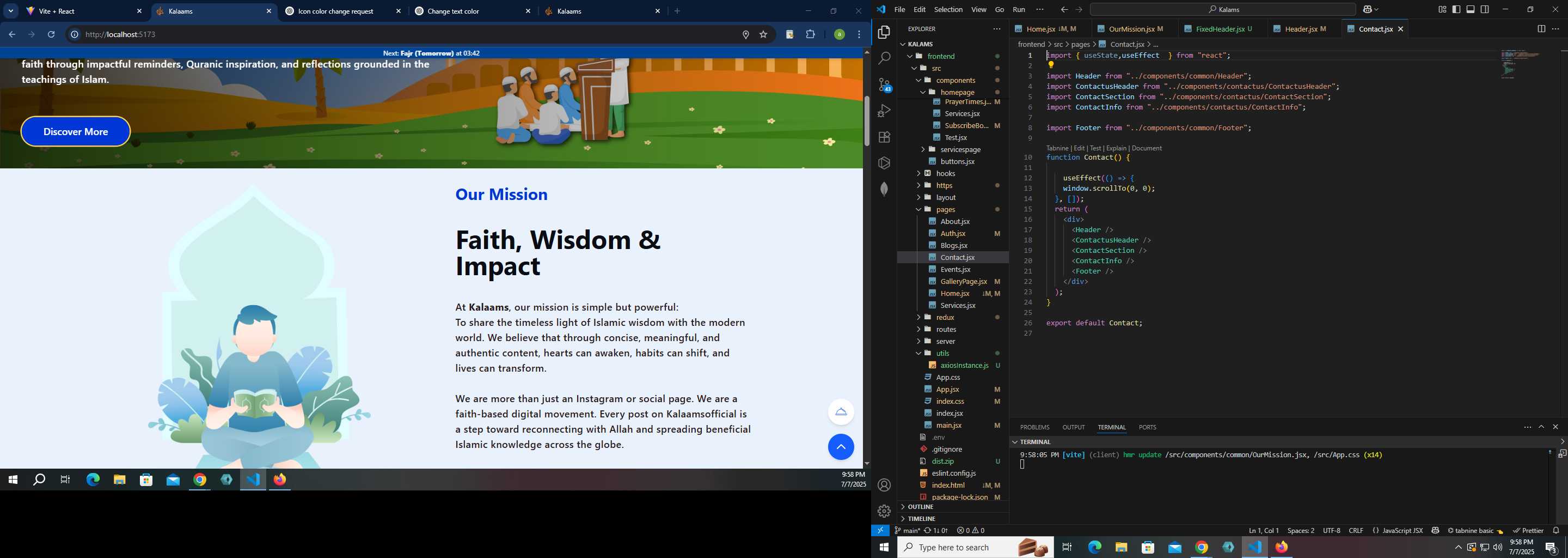Open the File menu

899,9
